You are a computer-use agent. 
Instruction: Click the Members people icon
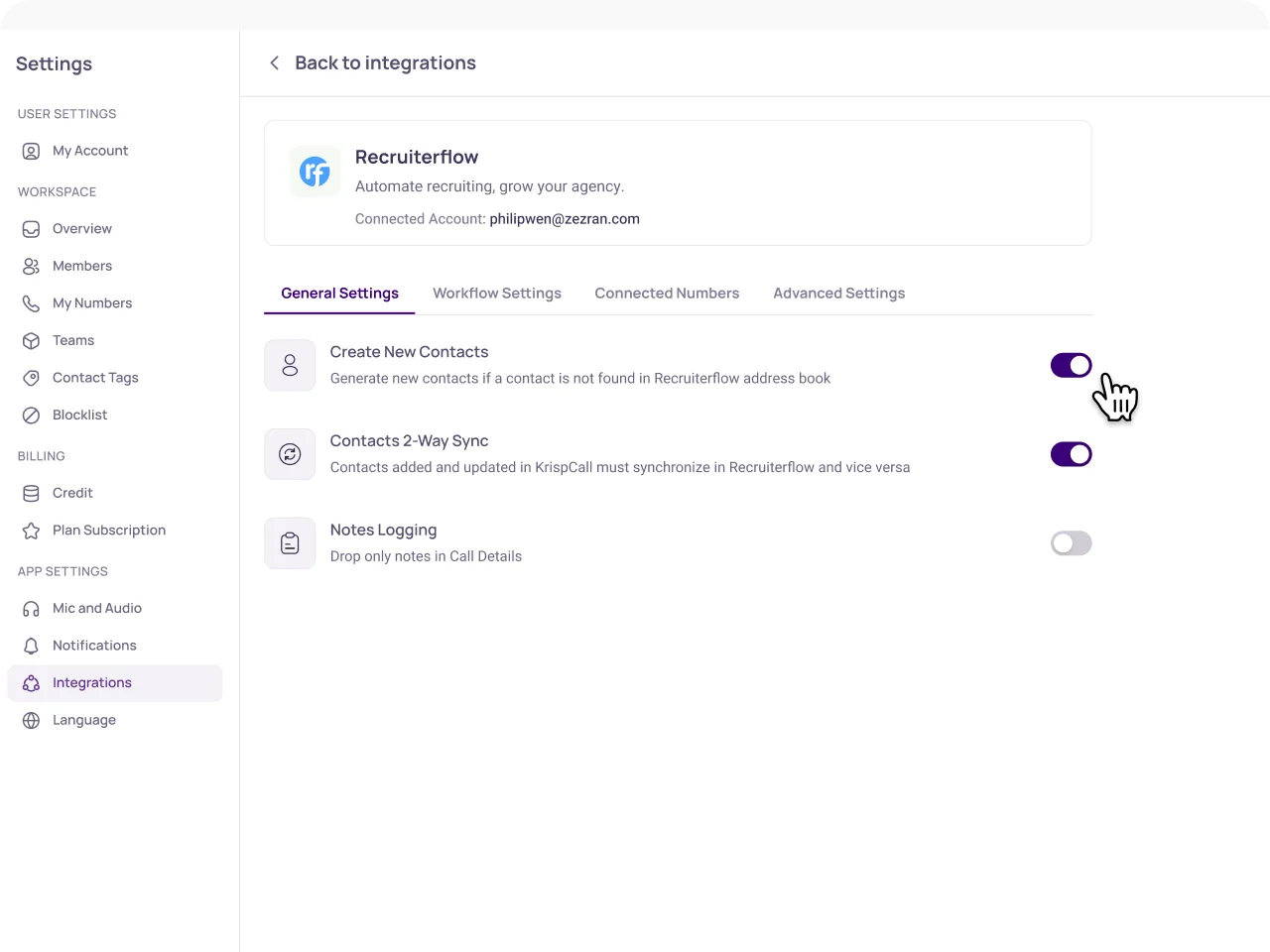coord(31,267)
